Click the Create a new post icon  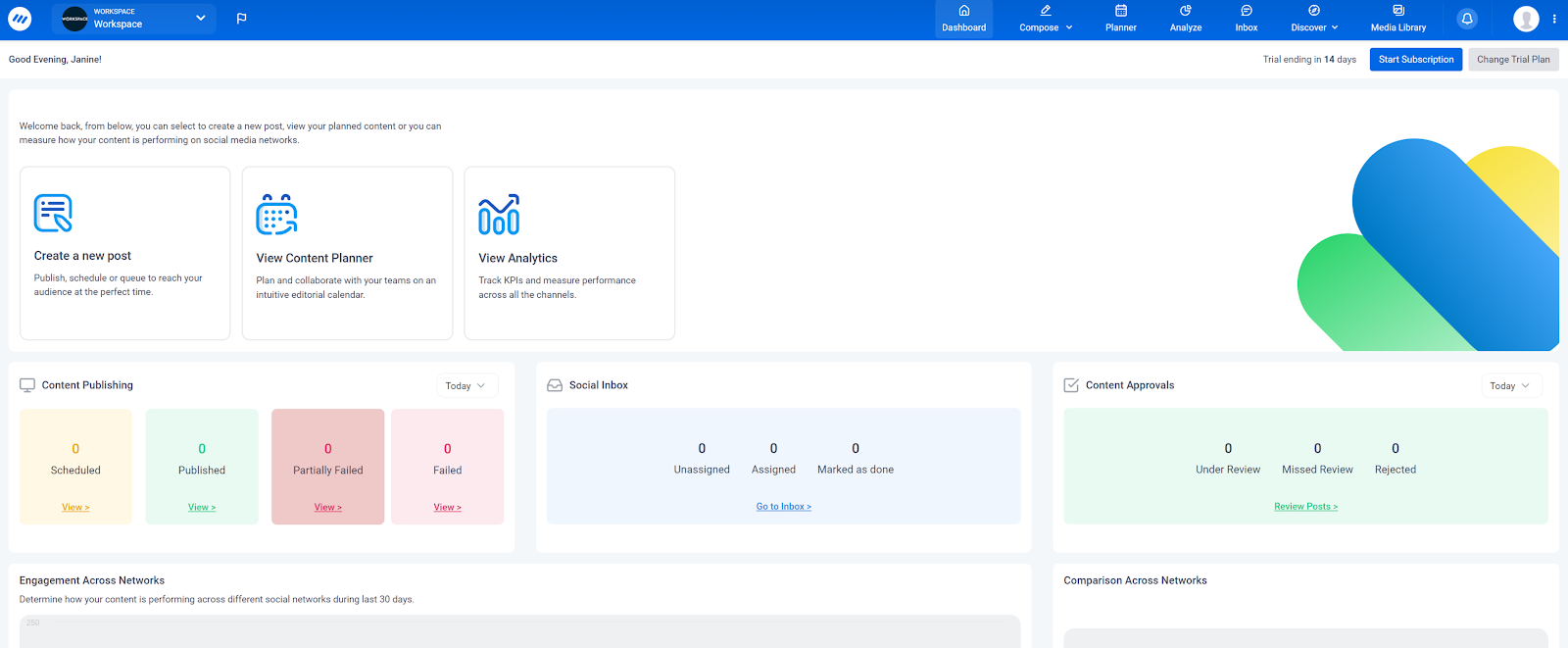point(53,213)
